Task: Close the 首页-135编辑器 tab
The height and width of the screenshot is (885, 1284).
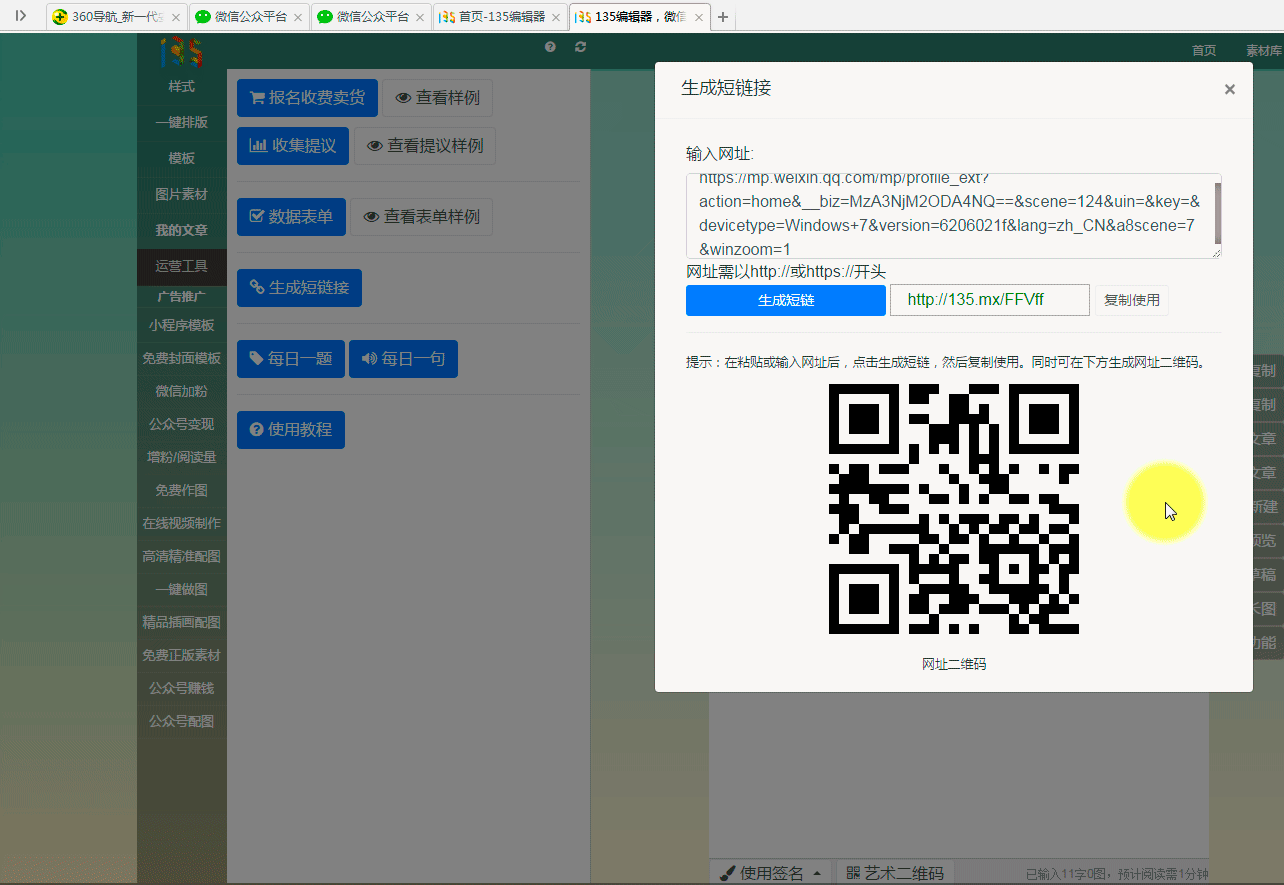Action: point(556,17)
